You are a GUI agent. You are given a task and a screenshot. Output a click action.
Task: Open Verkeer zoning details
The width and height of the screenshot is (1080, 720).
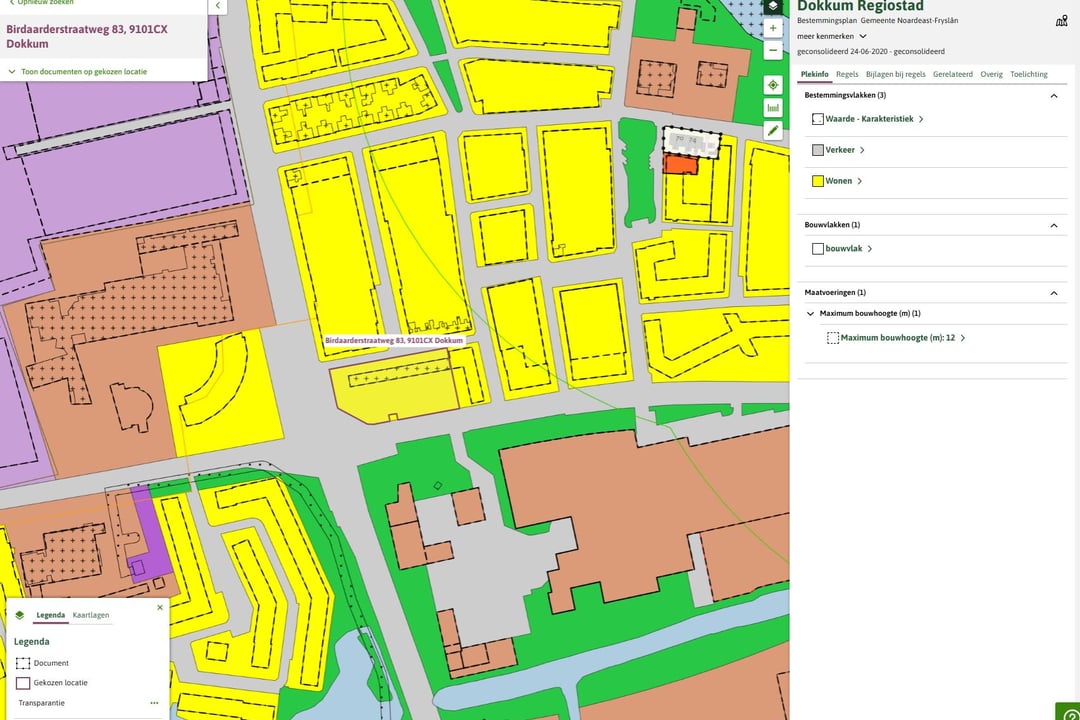(x=845, y=150)
